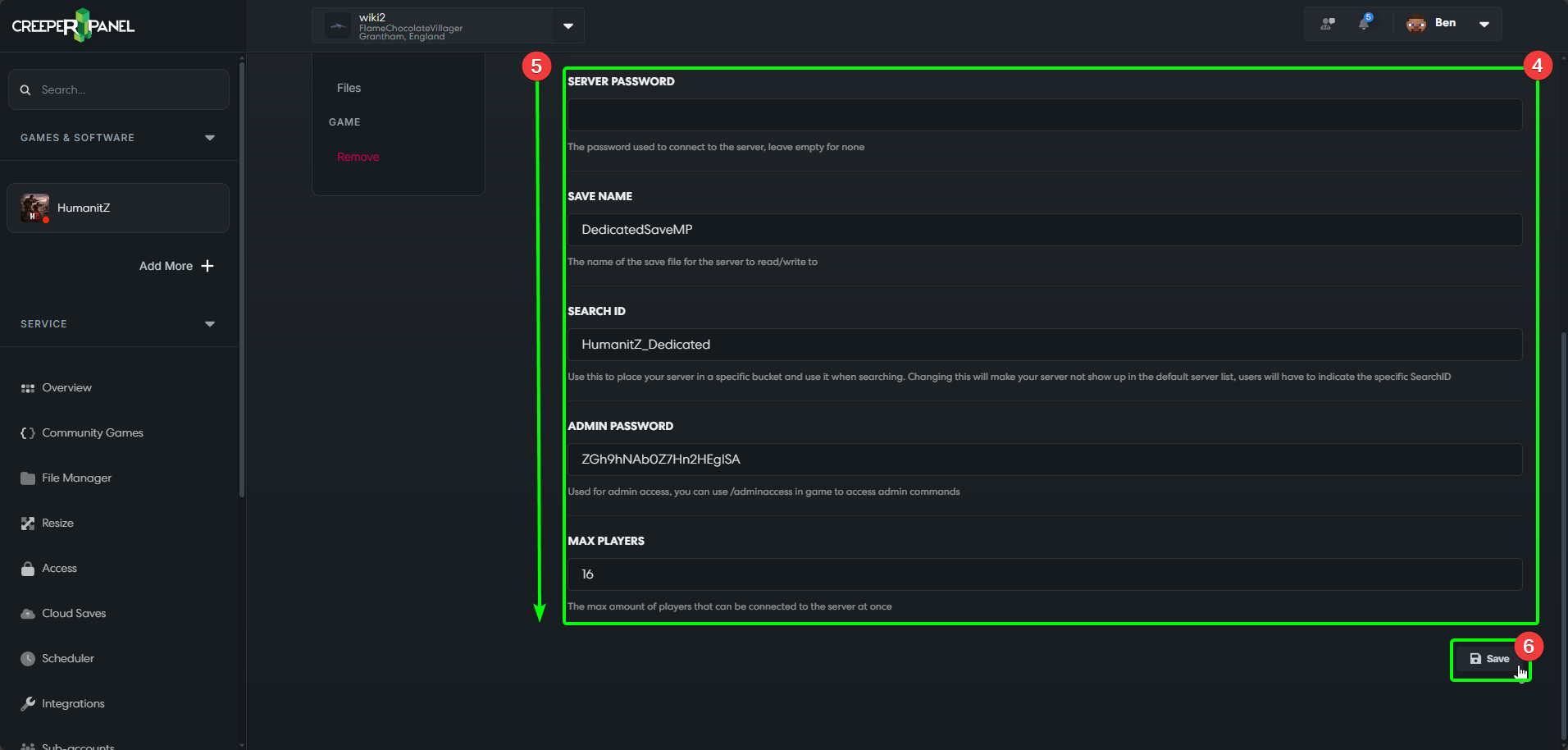Collapse the GAMES & SOFTWARE section
The height and width of the screenshot is (750, 1568).
pyautogui.click(x=210, y=137)
